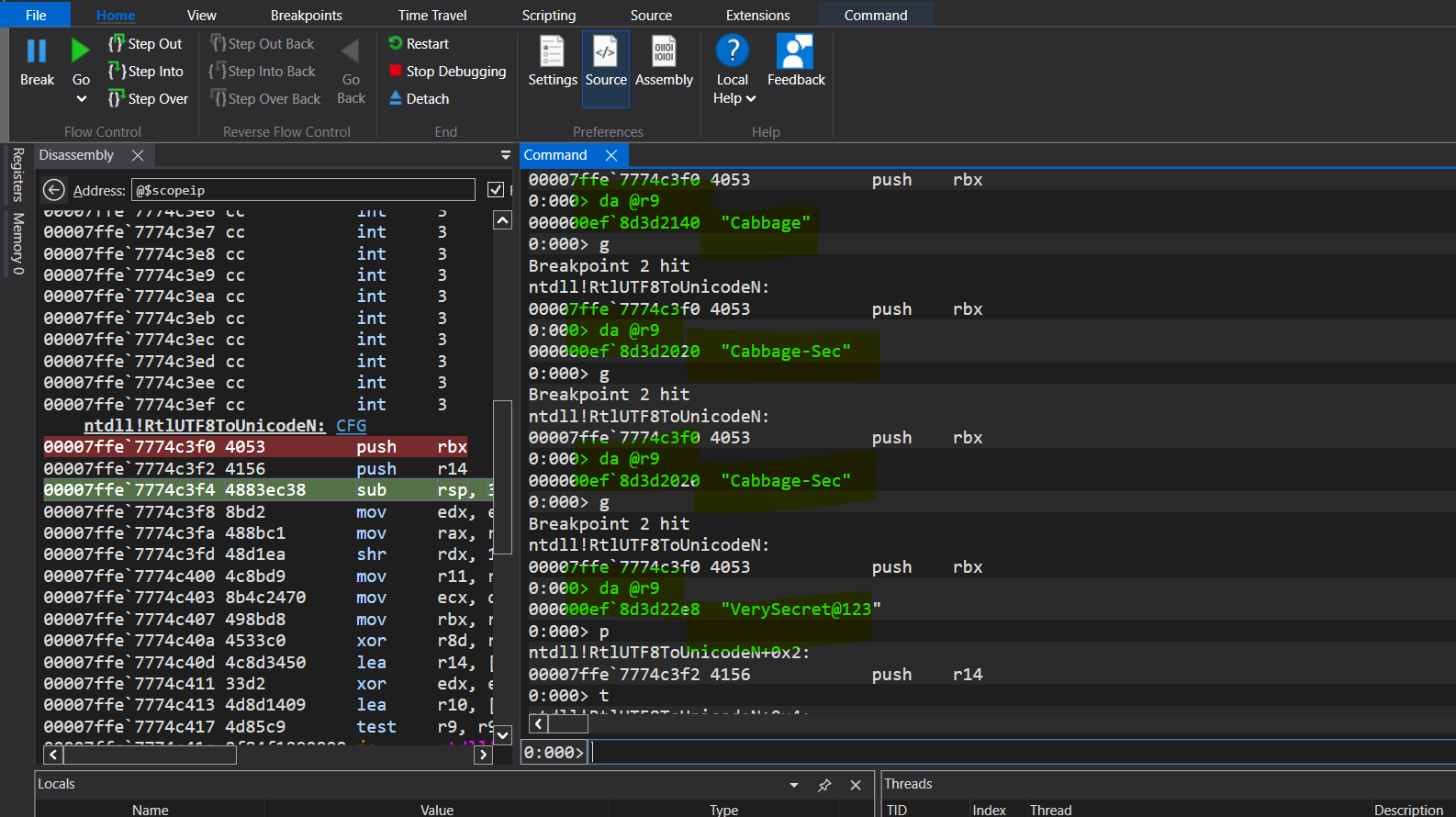The height and width of the screenshot is (817, 1456).
Task: Close the Command window tab
Action: point(611,155)
